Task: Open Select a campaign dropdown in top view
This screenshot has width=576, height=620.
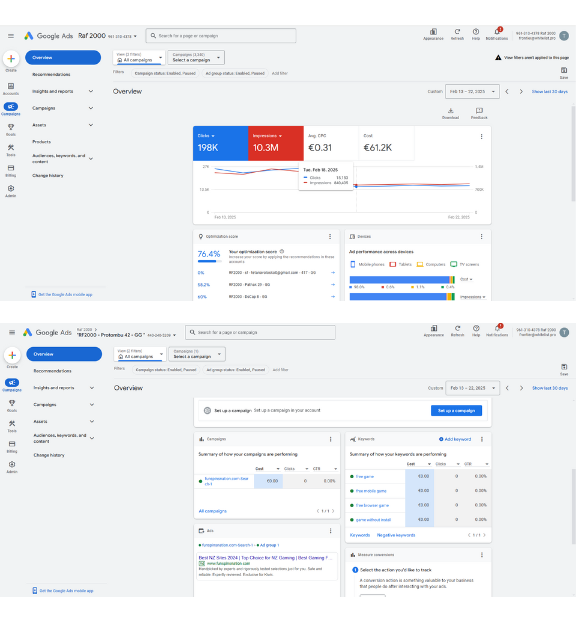Action: click(x=196, y=58)
